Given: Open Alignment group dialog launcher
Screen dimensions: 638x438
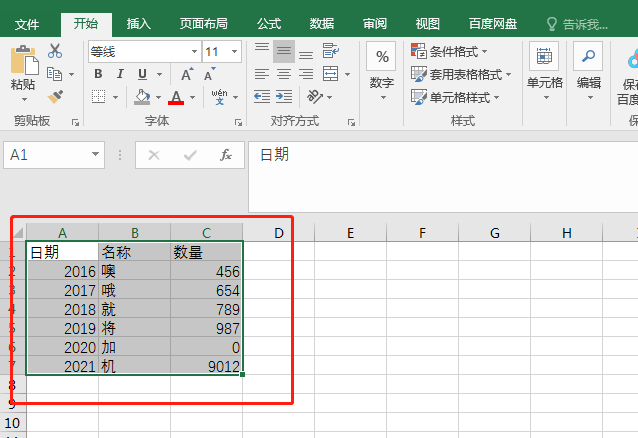Looking at the screenshot, I should pos(351,123).
